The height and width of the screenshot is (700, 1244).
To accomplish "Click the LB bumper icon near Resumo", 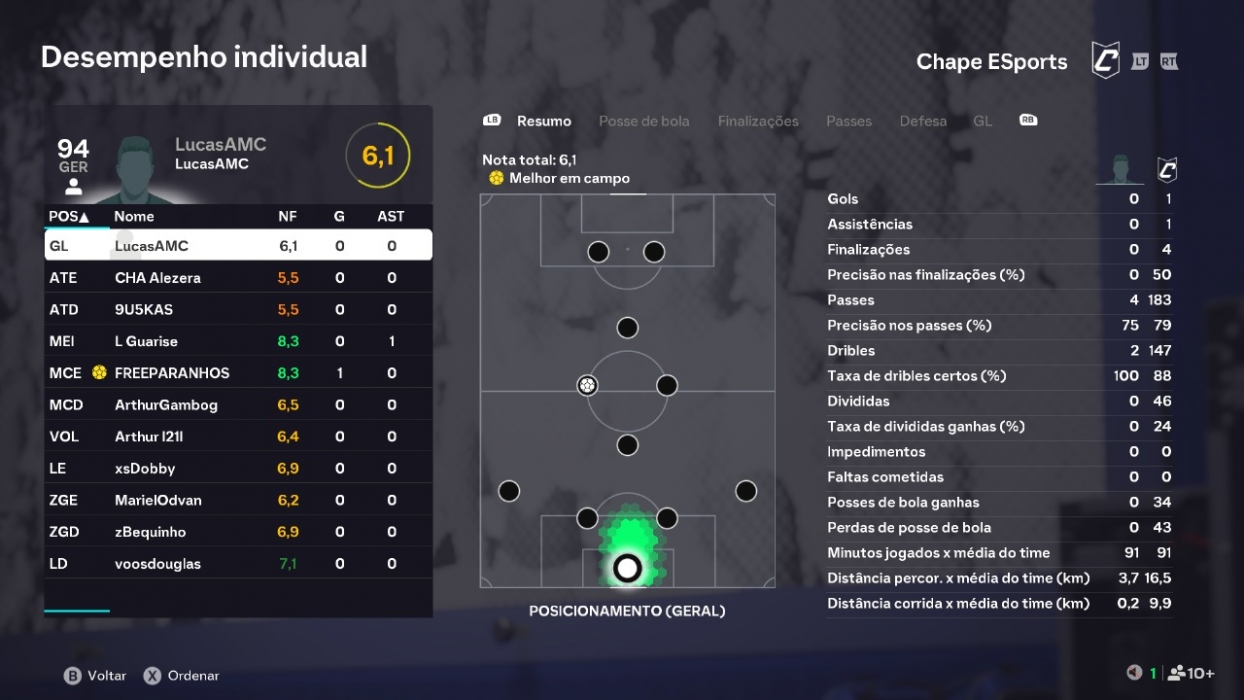I will 490,121.
